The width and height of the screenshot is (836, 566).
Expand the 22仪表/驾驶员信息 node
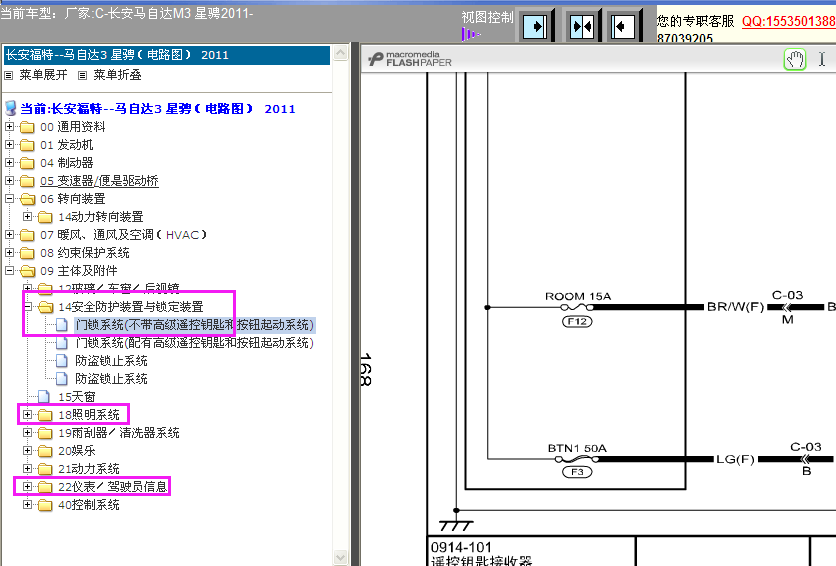pyautogui.click(x=28, y=487)
